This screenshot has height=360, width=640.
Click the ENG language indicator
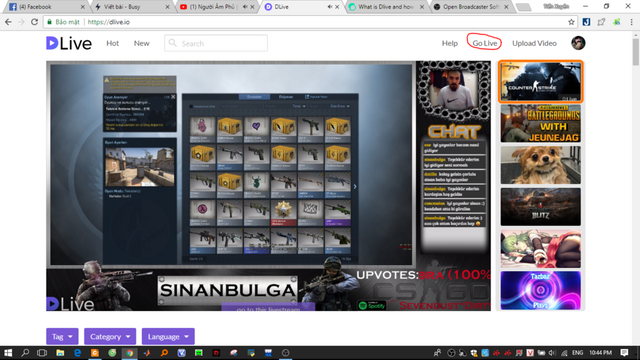[x=577, y=353]
